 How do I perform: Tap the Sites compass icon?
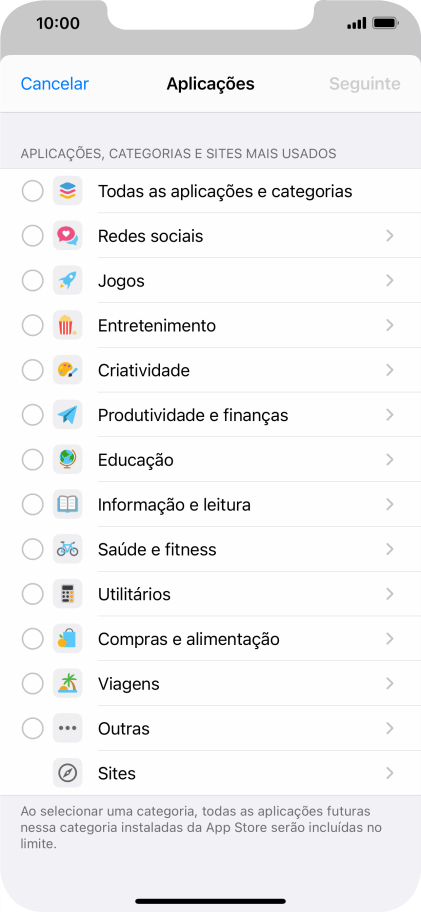(x=67, y=773)
